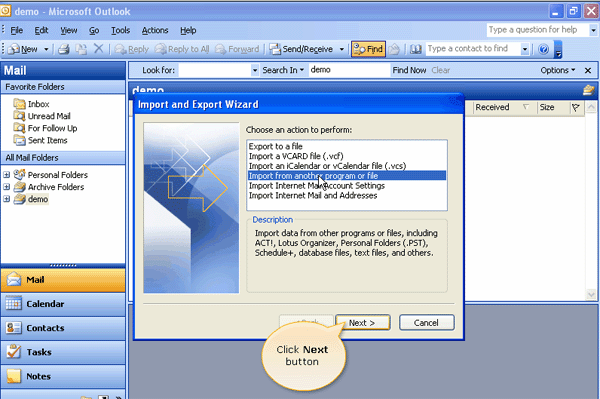This screenshot has height=399, width=600.
Task: Switch to Contacts navigation pane
Action: pos(63,328)
